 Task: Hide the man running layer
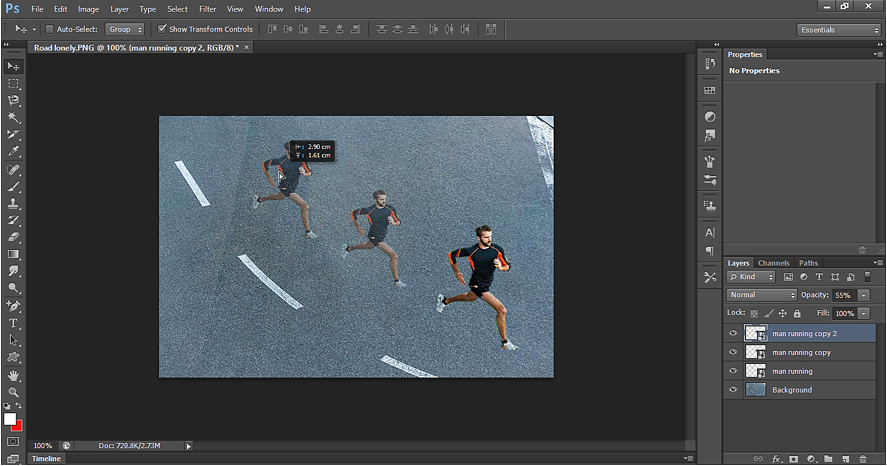[x=733, y=370]
